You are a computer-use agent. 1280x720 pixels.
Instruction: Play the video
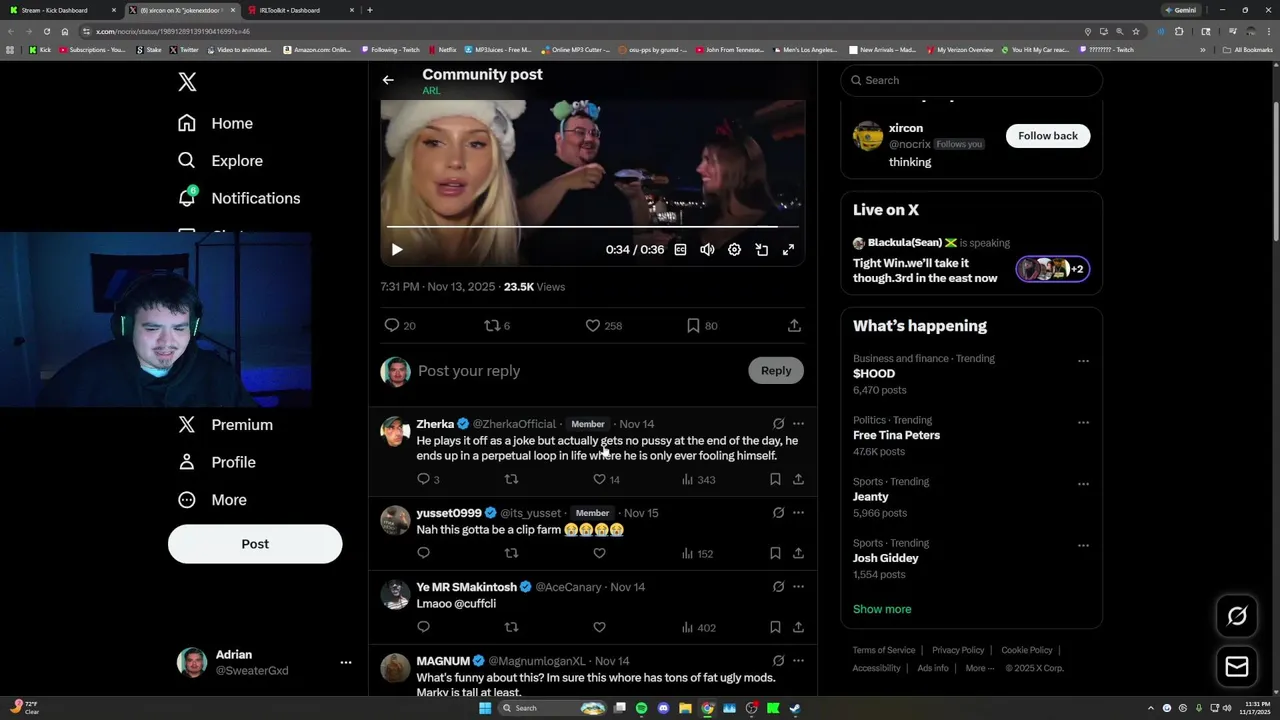(397, 249)
